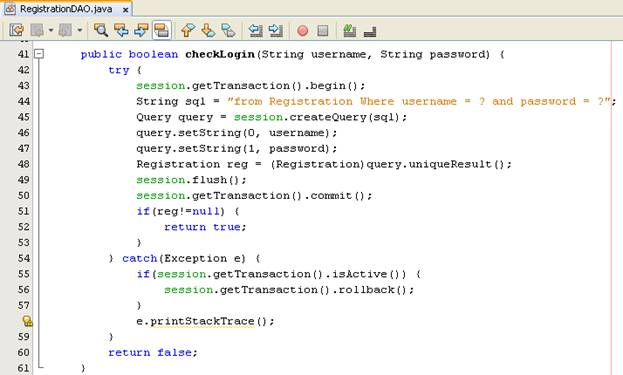Click the hint lightbulb on line 58
Image resolution: width=623 pixels, height=375 pixels.
[27, 321]
